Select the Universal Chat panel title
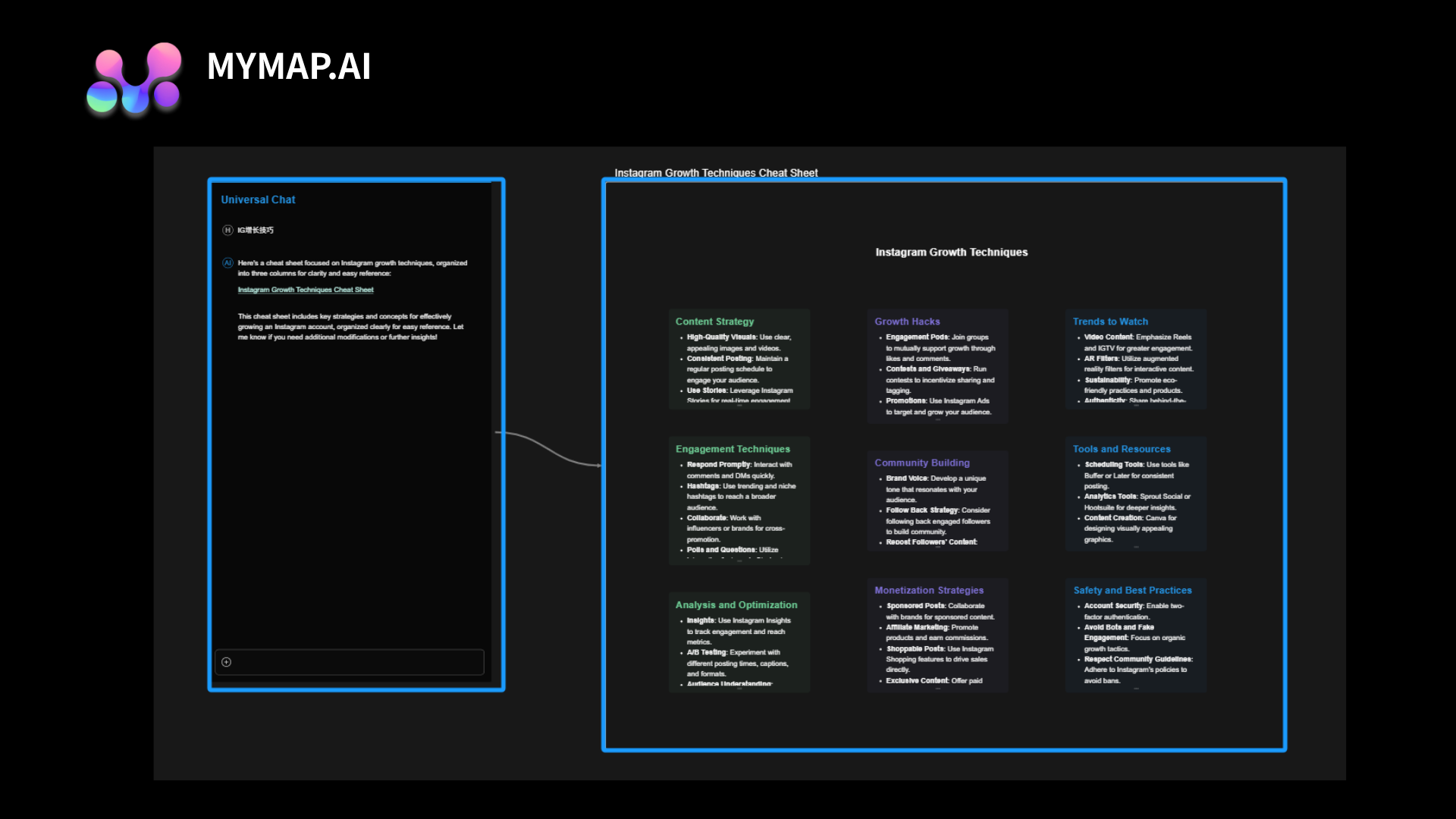Viewport: 1456px width, 819px height. (258, 199)
